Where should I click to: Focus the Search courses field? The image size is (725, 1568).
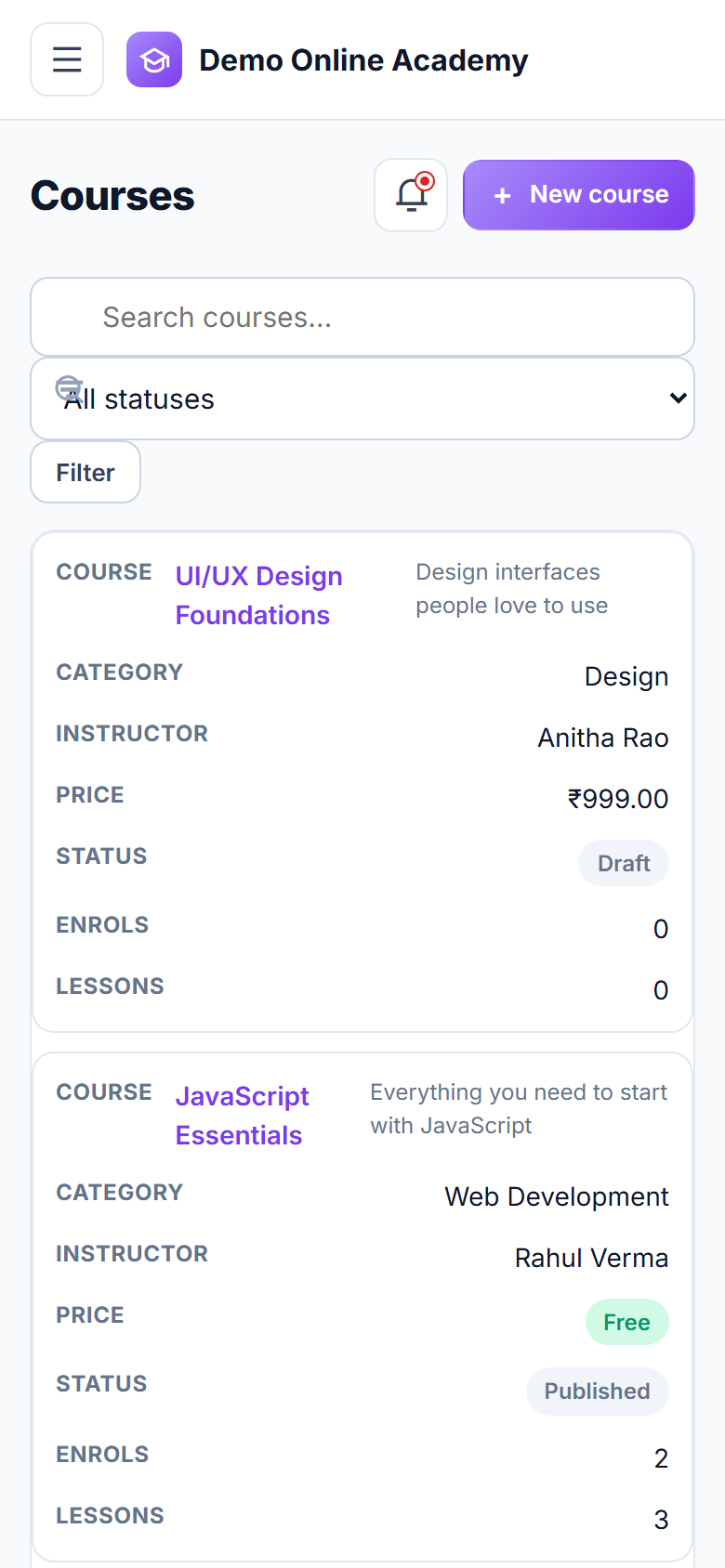click(x=362, y=317)
